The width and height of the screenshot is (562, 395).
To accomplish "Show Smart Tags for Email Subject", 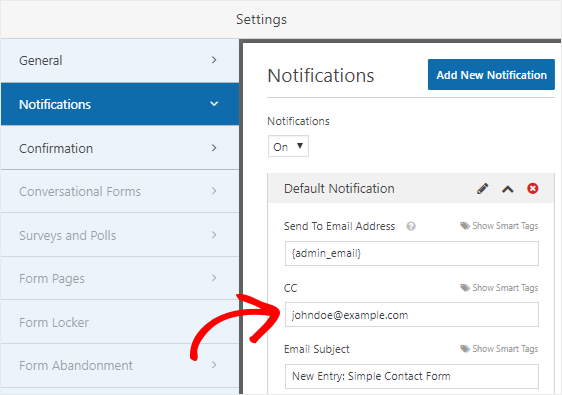I will pos(499,349).
